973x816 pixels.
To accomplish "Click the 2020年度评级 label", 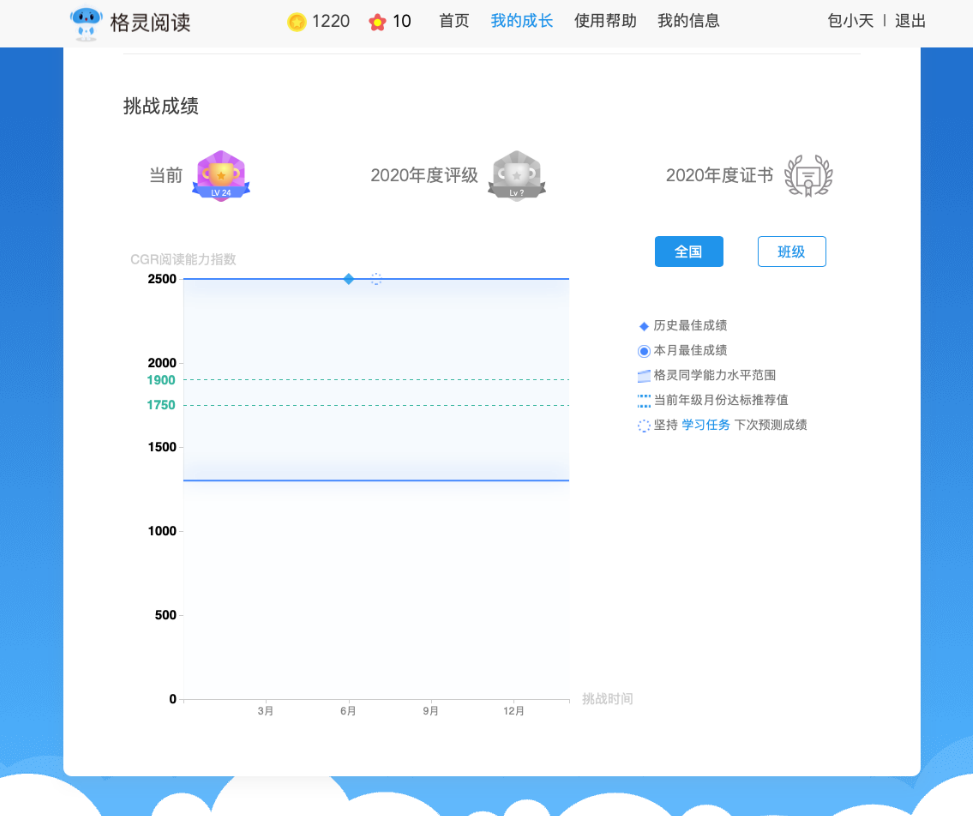I will pos(424,176).
